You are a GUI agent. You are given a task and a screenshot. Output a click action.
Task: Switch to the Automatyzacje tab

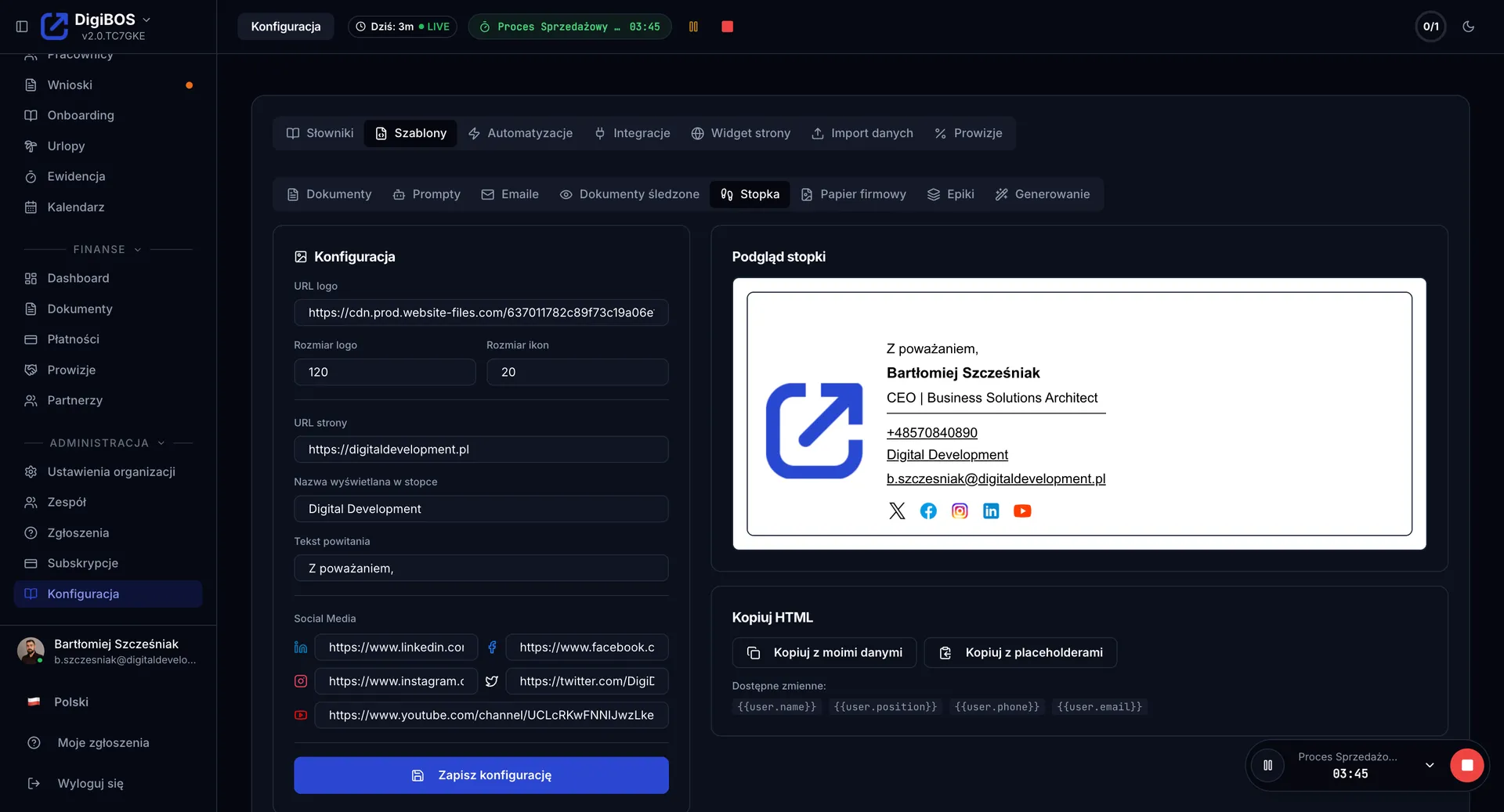[x=520, y=133]
